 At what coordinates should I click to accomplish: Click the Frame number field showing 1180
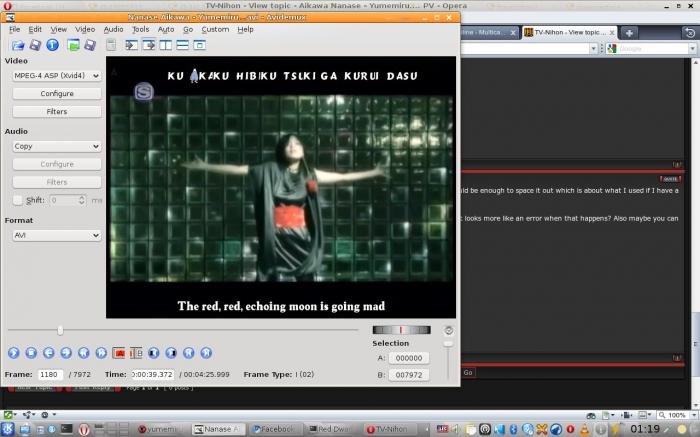[x=50, y=375]
